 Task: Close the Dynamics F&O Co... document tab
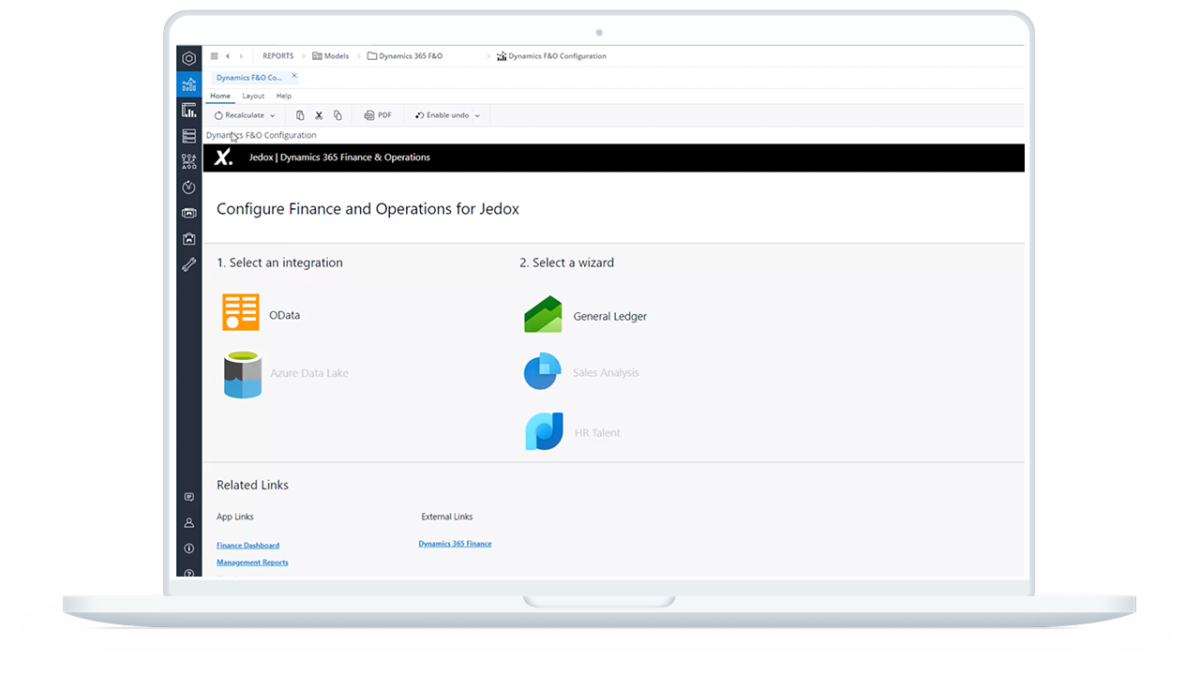[x=294, y=76]
